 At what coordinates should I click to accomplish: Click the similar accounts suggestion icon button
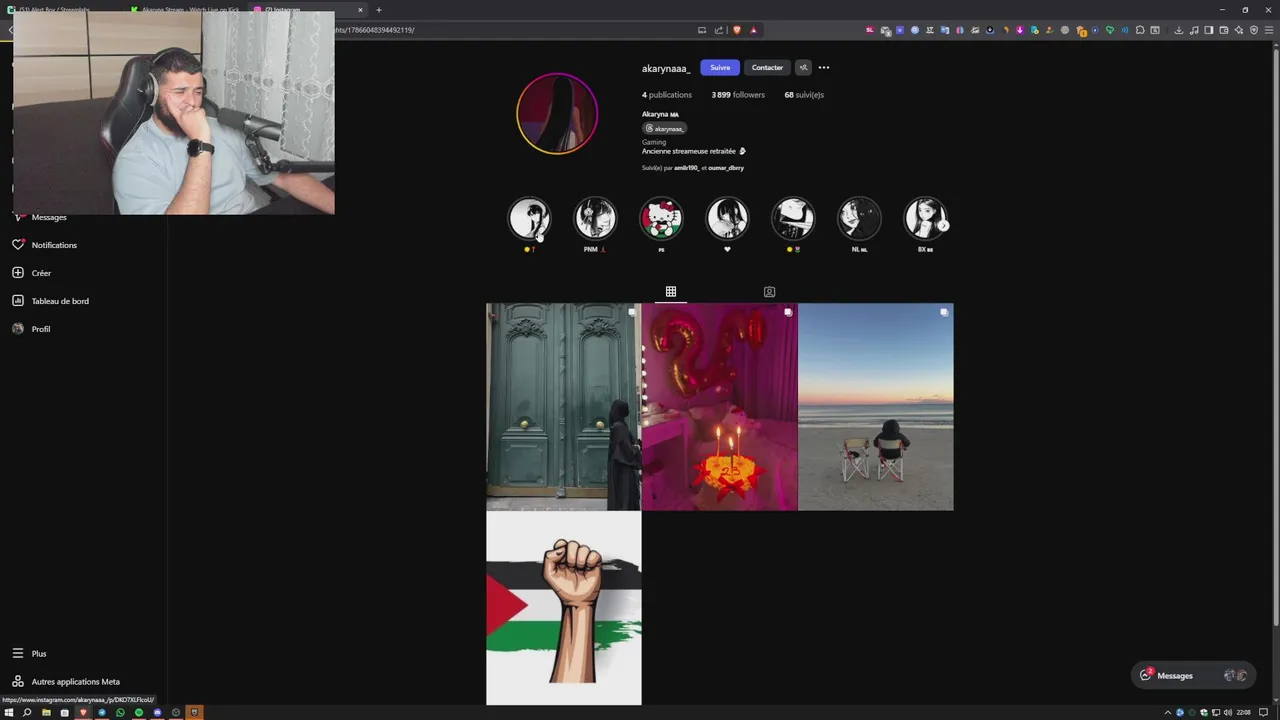[x=803, y=68]
